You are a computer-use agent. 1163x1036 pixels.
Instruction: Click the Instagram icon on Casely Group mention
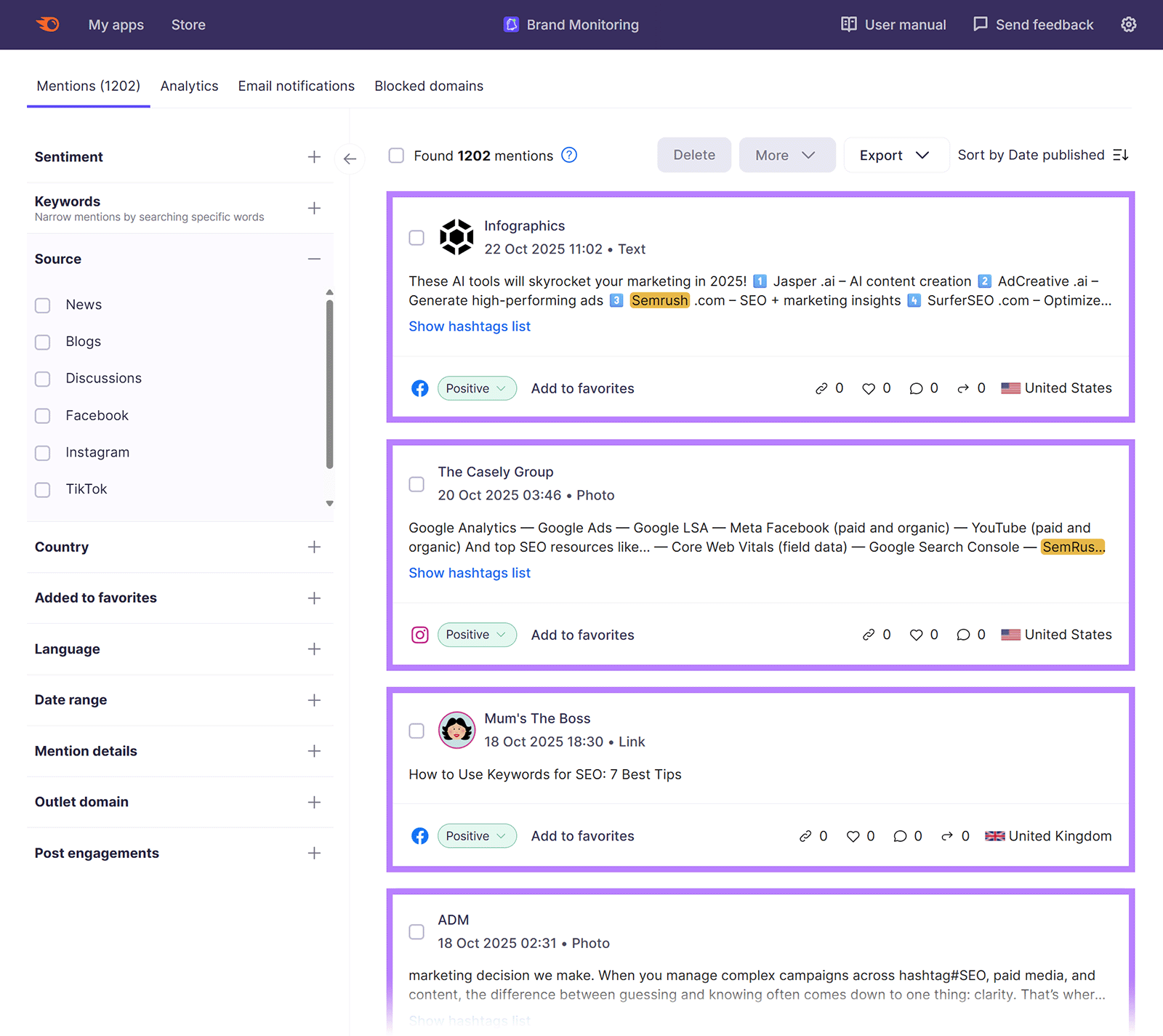[x=419, y=635]
